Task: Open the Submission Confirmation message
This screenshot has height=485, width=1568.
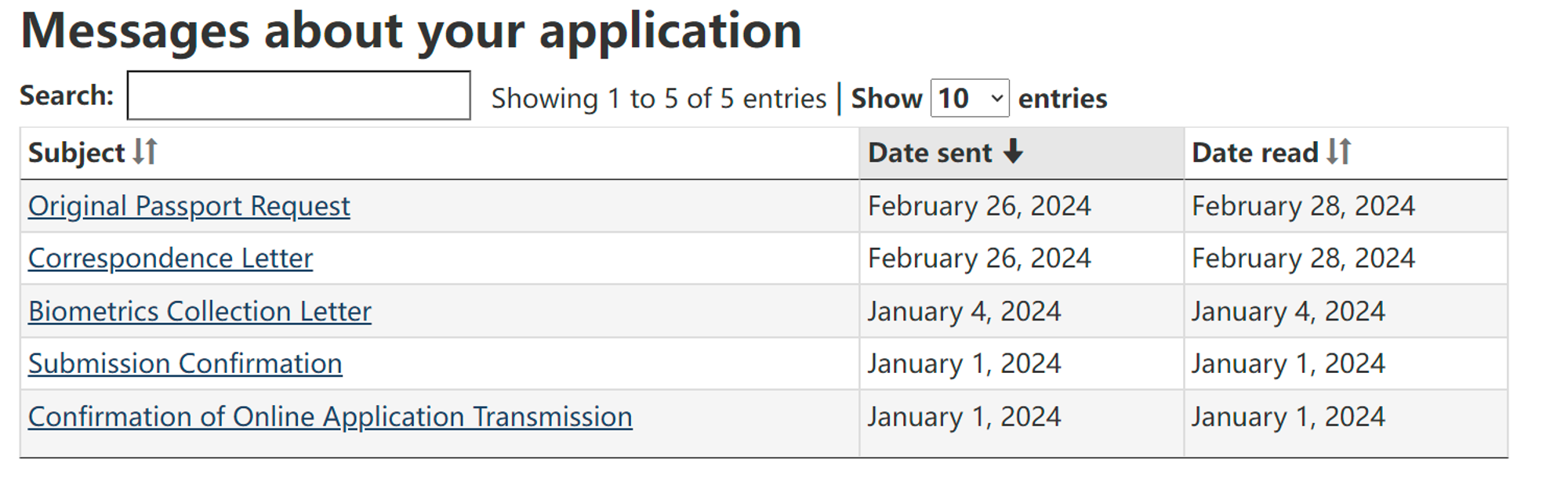Action: coord(185,364)
